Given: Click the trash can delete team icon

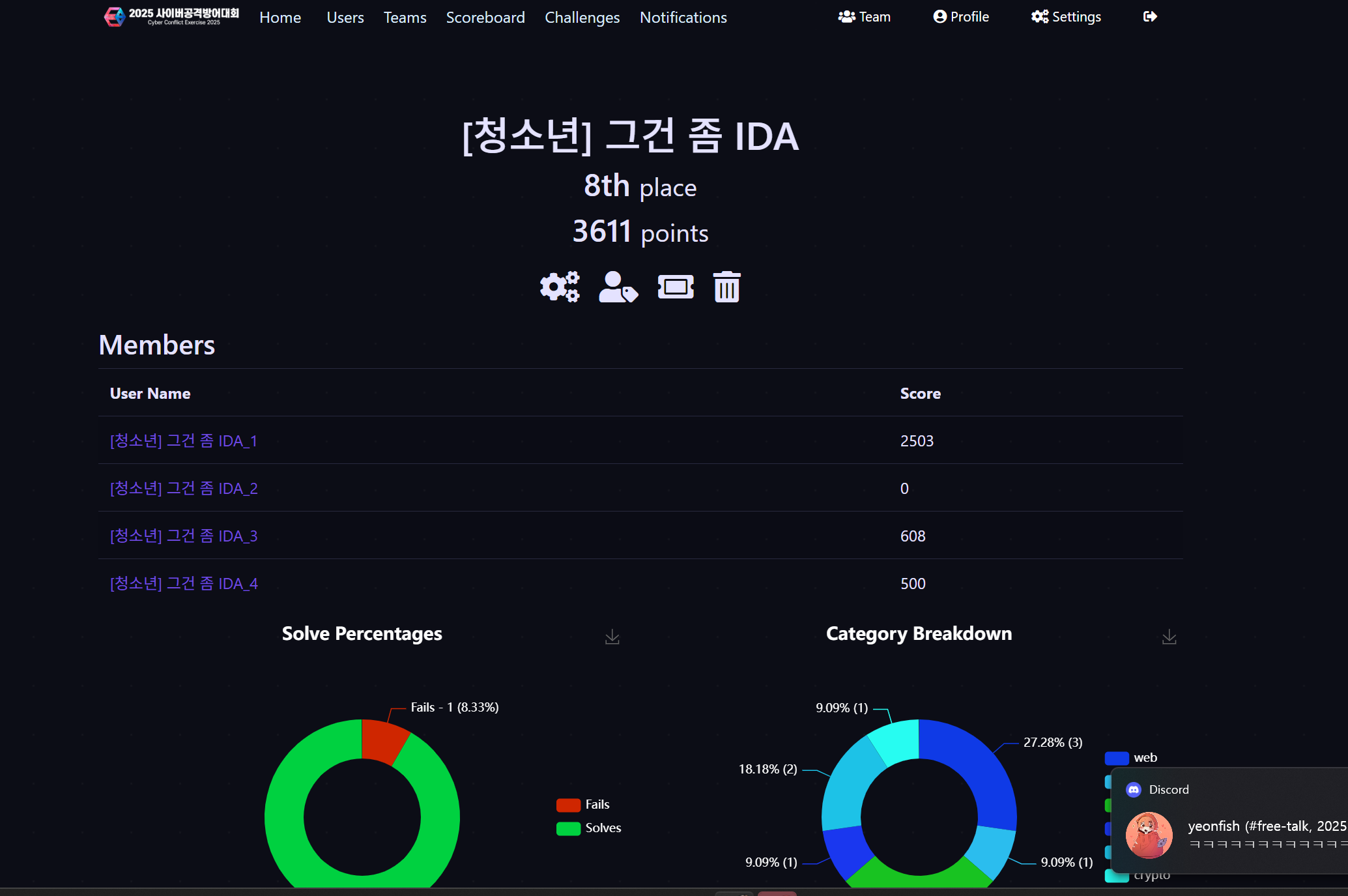Looking at the screenshot, I should pos(726,287).
